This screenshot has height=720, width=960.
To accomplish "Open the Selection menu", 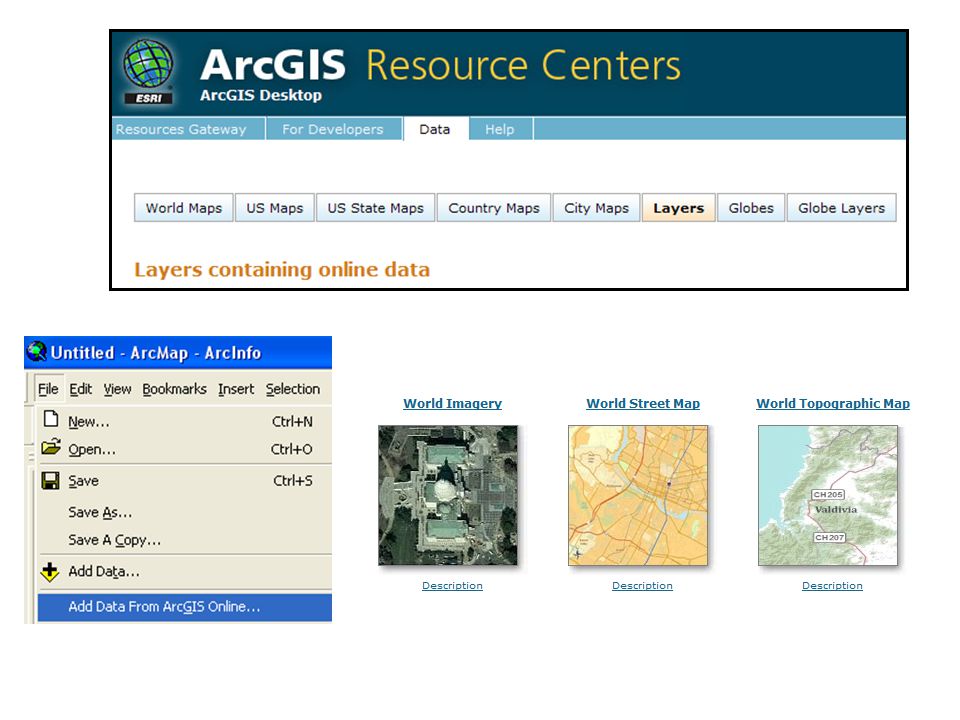I will 293,389.
